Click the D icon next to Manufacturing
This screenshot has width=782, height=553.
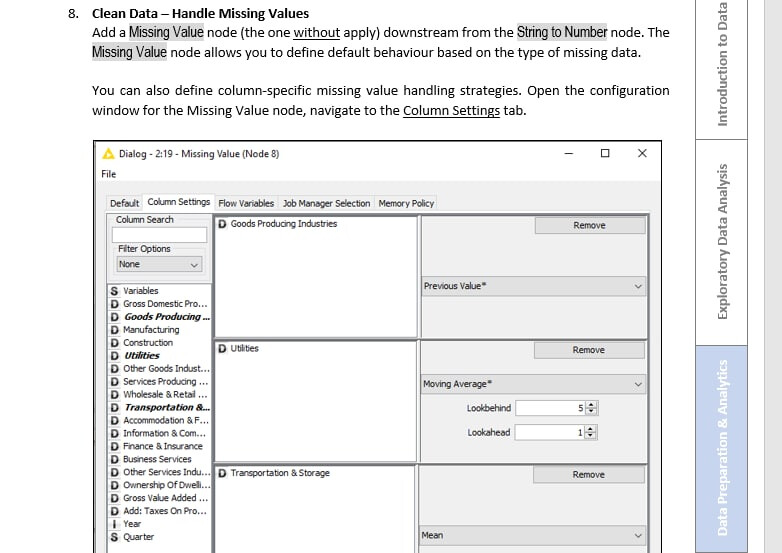coord(115,330)
